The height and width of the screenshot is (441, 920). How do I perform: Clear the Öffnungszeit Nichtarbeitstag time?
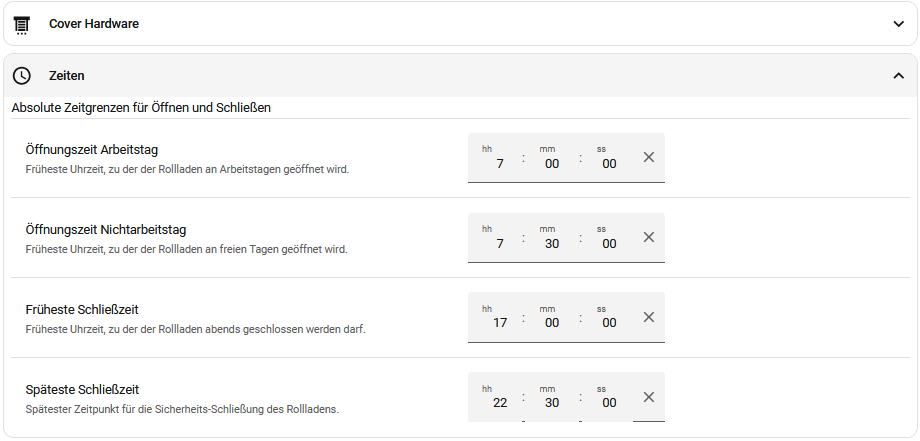[x=648, y=237]
